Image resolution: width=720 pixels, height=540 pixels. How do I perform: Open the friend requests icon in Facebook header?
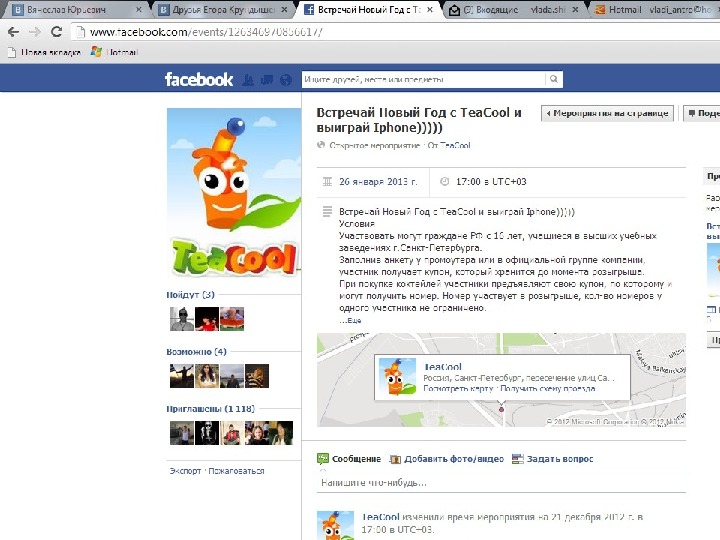(248, 80)
